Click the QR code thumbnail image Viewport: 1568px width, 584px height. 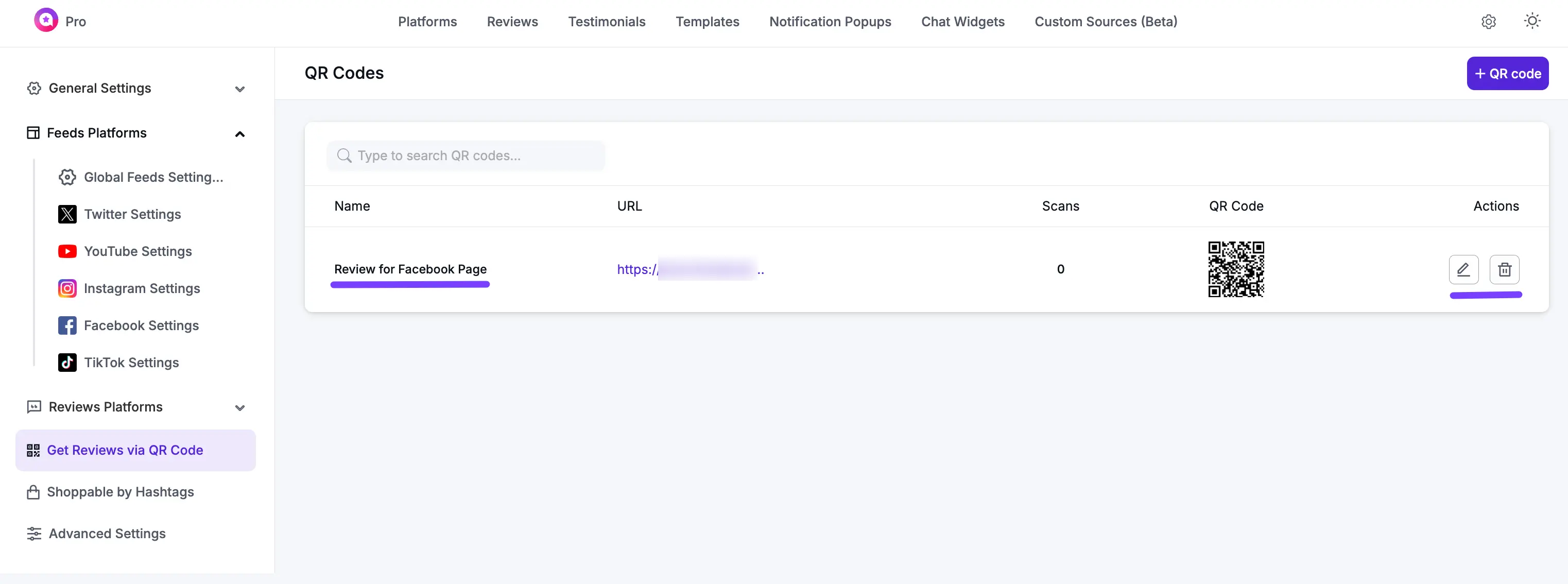1235,269
